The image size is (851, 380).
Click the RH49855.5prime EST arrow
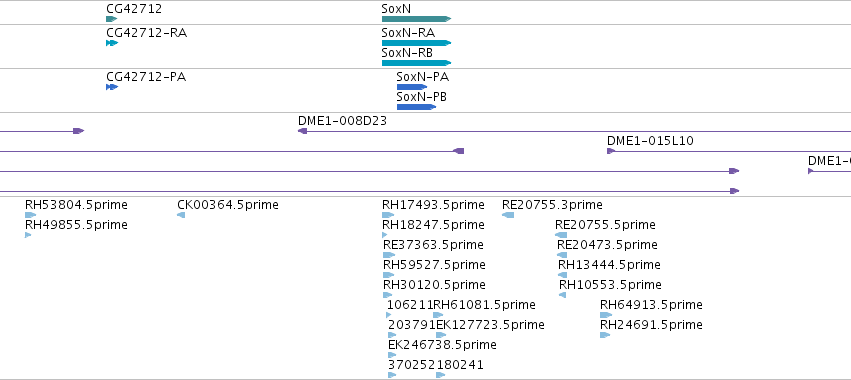28,235
